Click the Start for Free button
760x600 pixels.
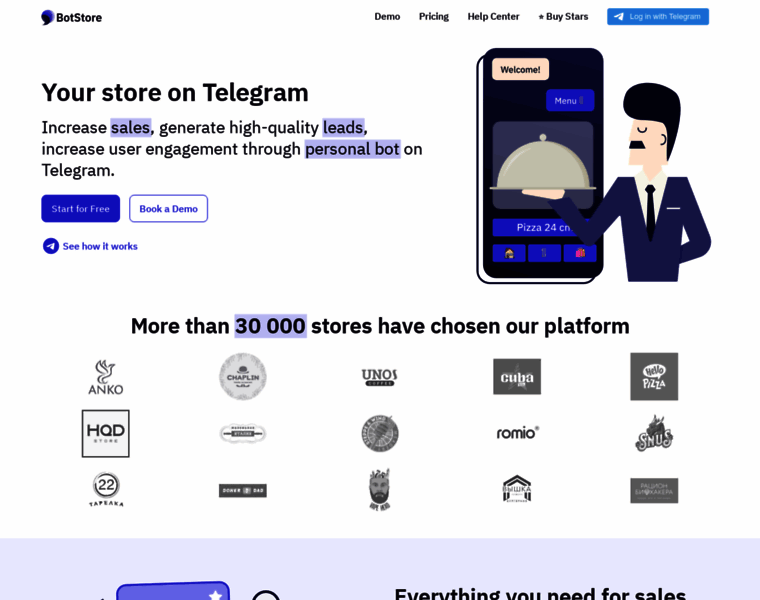coord(80,208)
